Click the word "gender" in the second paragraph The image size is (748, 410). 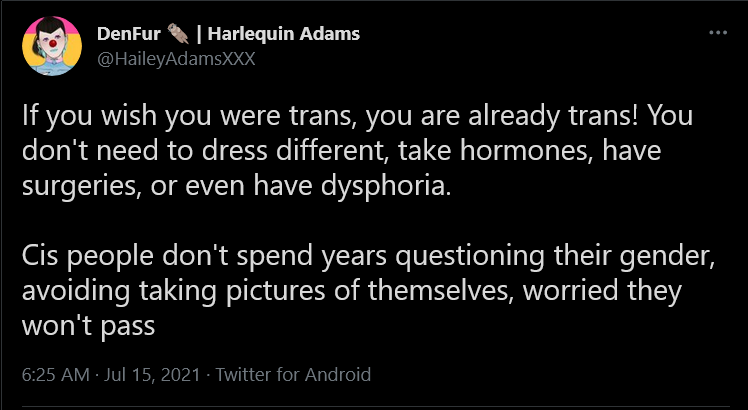pos(667,258)
